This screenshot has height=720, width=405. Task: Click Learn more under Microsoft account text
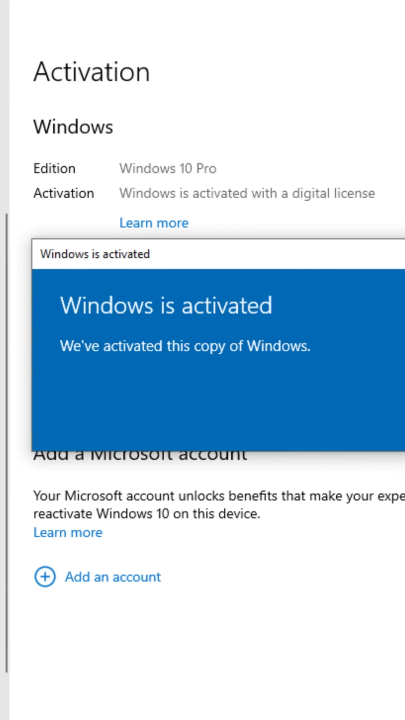pos(68,533)
